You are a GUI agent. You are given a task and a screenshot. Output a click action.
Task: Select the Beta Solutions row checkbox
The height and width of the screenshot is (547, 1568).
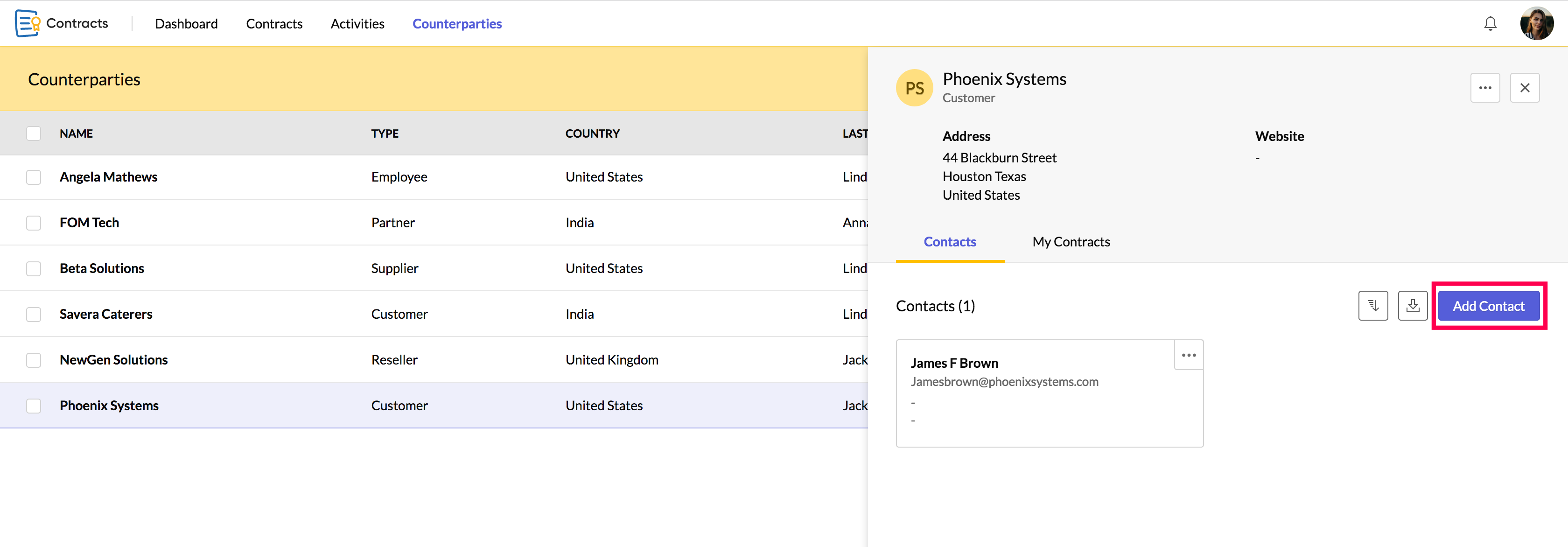pyautogui.click(x=34, y=268)
